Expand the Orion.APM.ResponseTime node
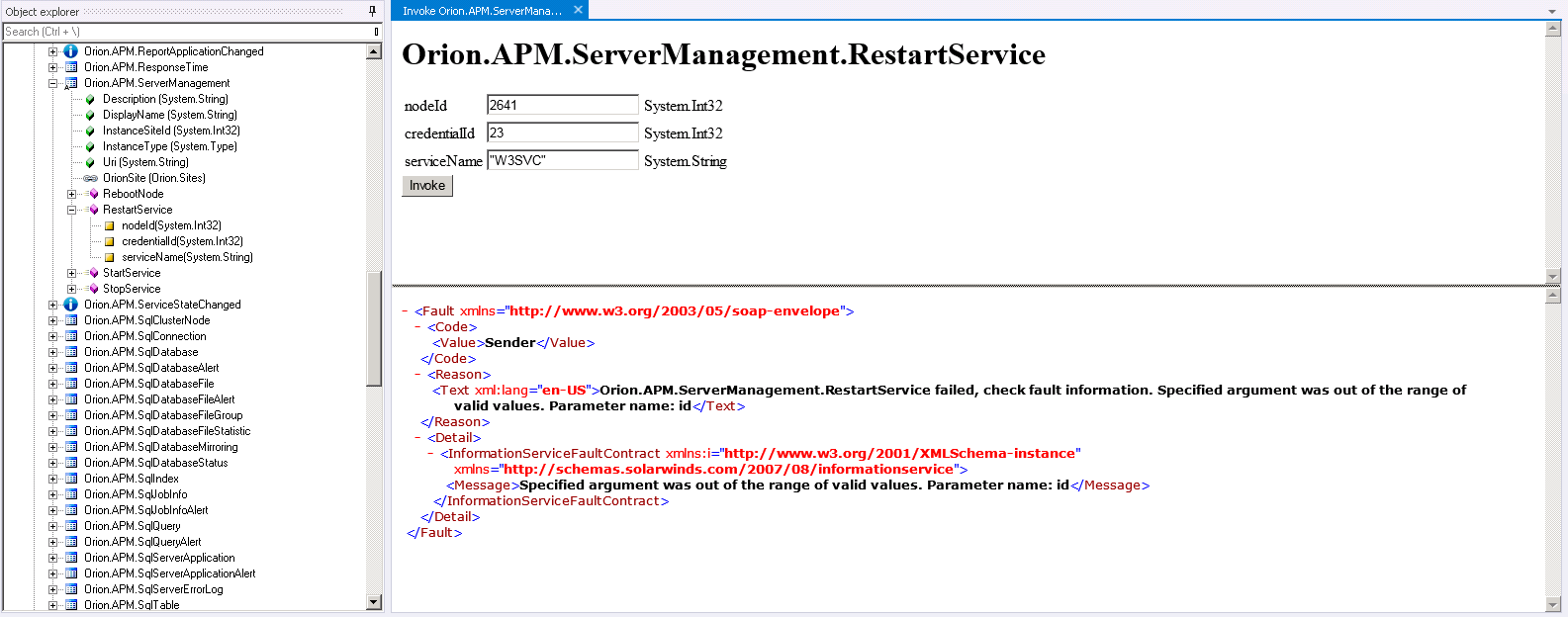Image resolution: width=1568 pixels, height=617 pixels. coord(53,67)
